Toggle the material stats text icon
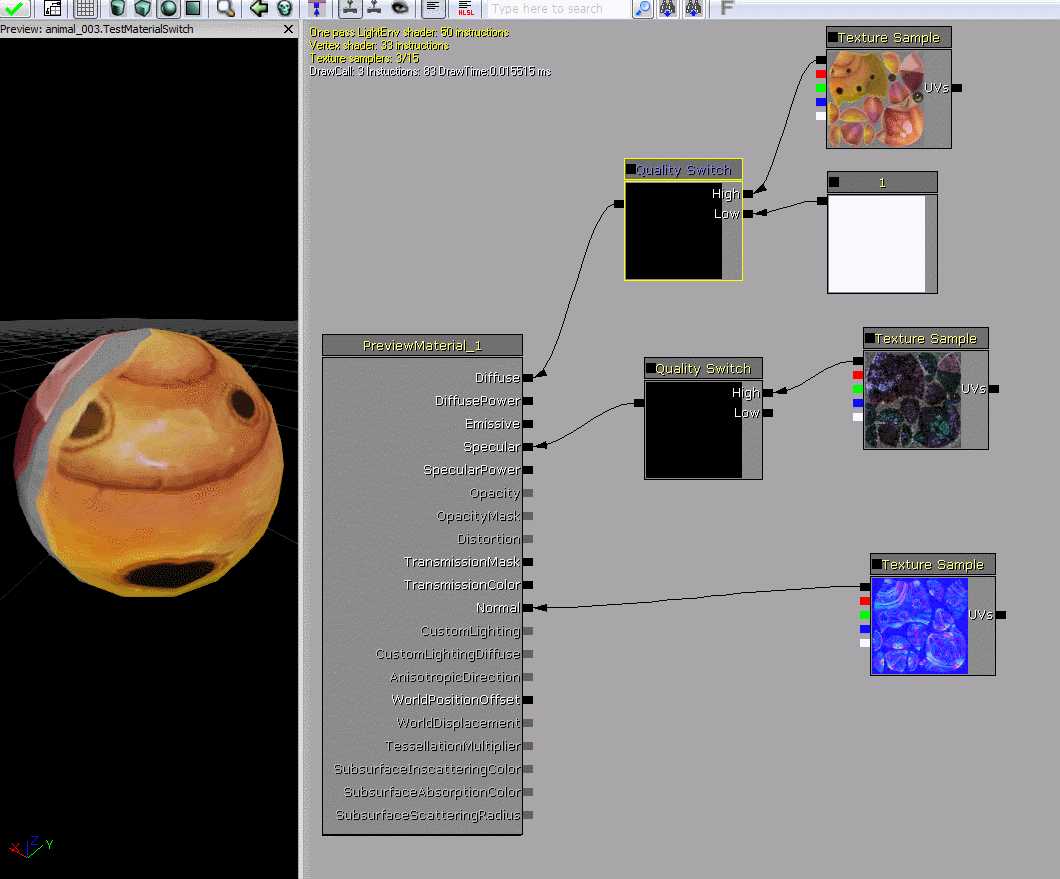1060x879 pixels. [433, 8]
